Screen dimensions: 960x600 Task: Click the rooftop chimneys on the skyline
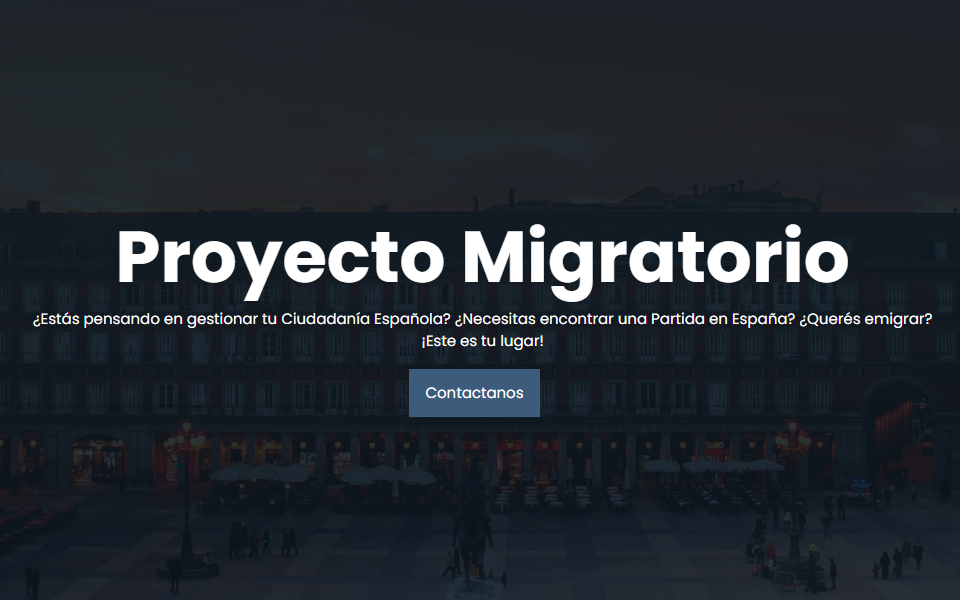(x=720, y=187)
